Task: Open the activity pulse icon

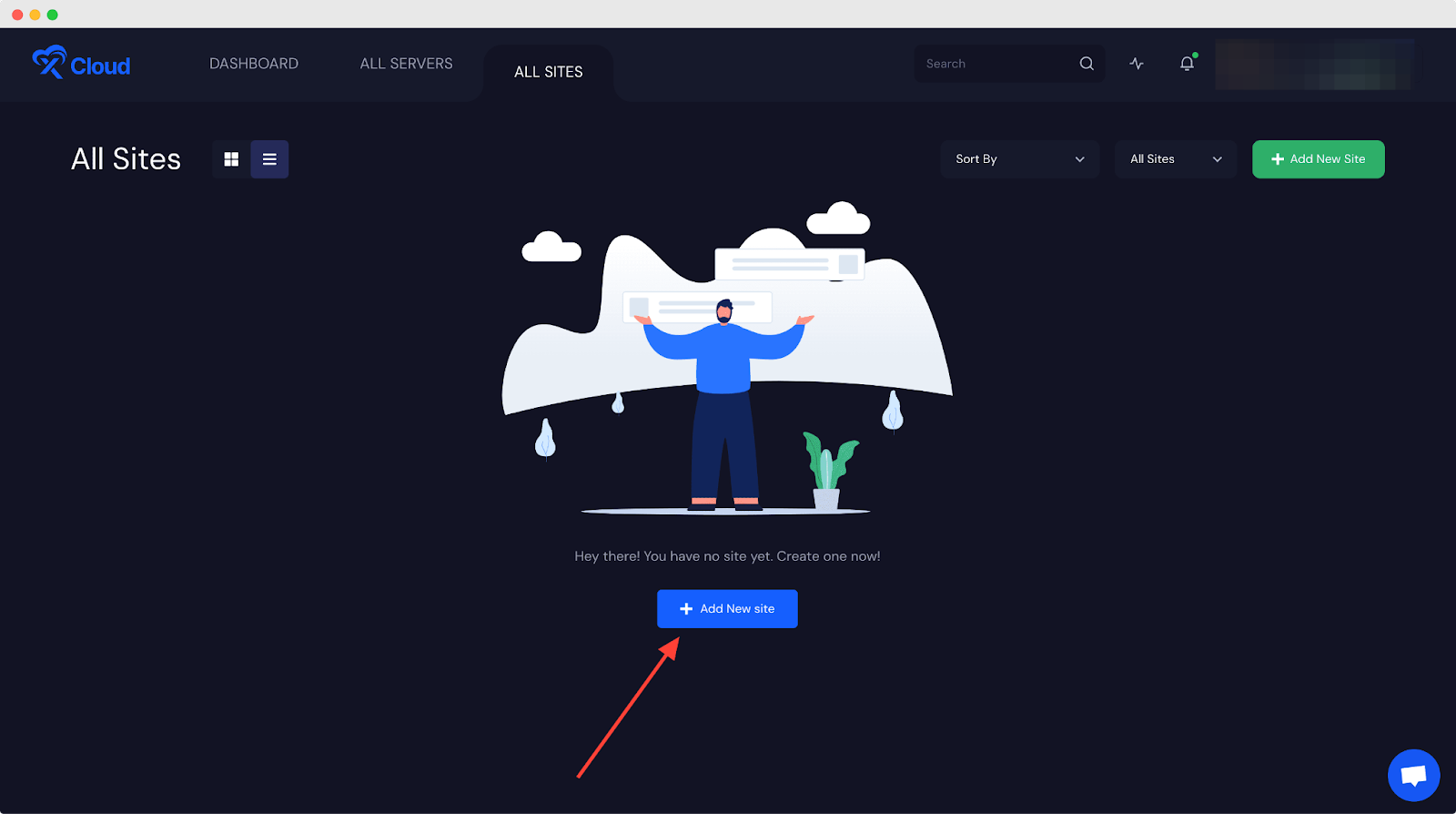Action: tap(1137, 64)
